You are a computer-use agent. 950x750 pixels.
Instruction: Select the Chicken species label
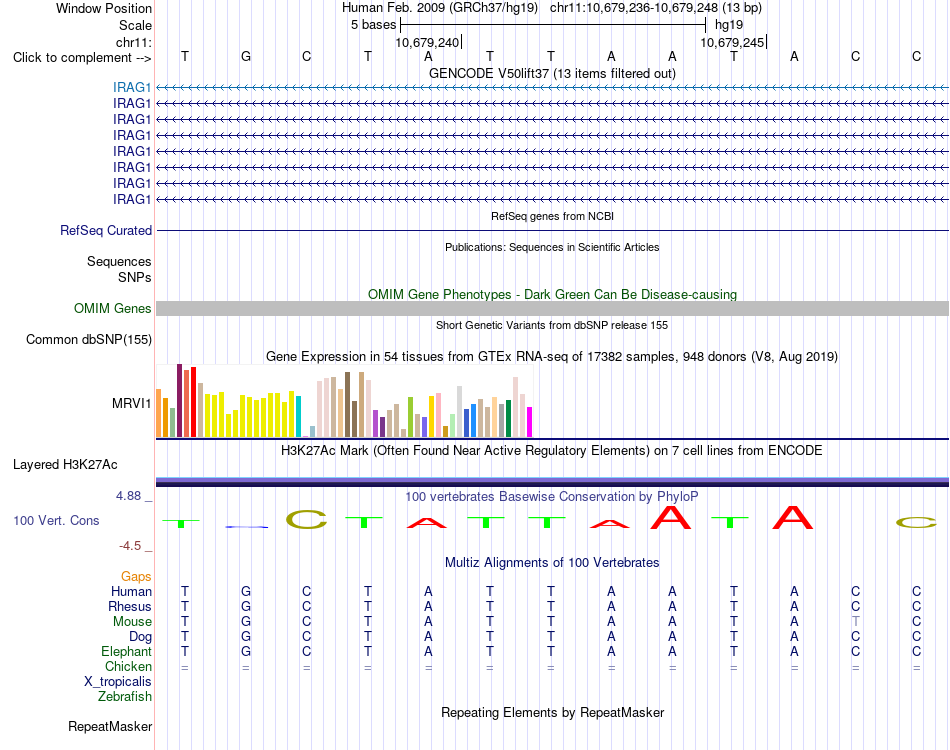tap(128, 666)
